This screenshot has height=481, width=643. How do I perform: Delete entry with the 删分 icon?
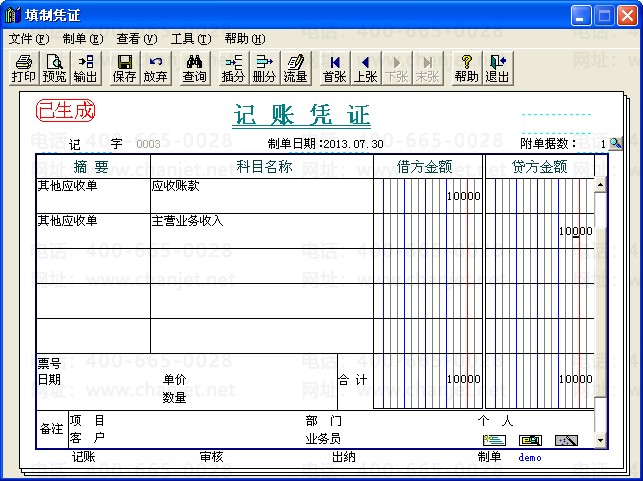click(264, 68)
